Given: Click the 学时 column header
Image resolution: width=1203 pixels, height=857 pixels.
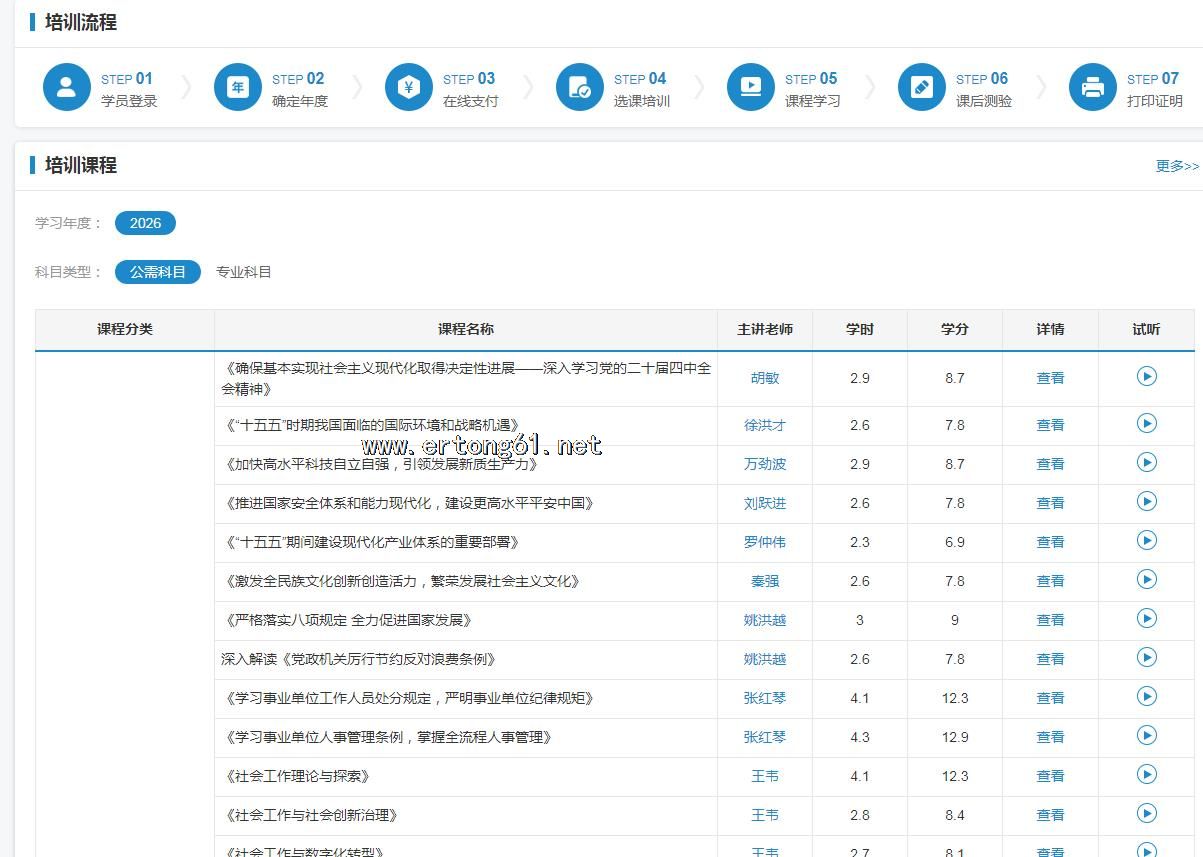Looking at the screenshot, I should coord(859,329).
